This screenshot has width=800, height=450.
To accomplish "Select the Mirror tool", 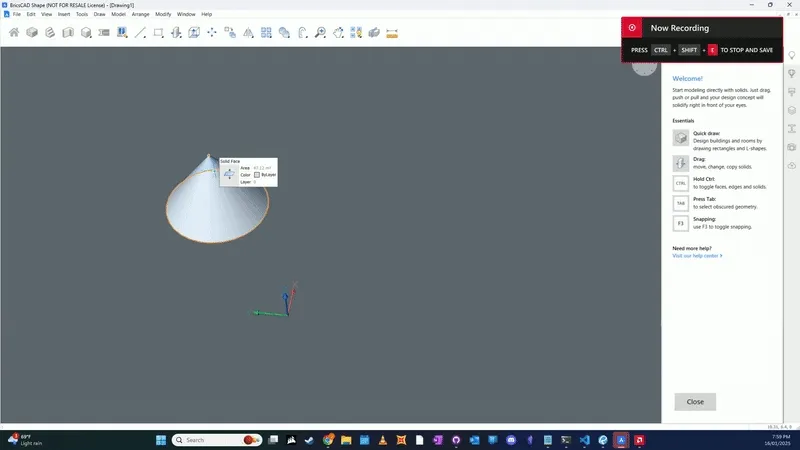I will tap(248, 33).
